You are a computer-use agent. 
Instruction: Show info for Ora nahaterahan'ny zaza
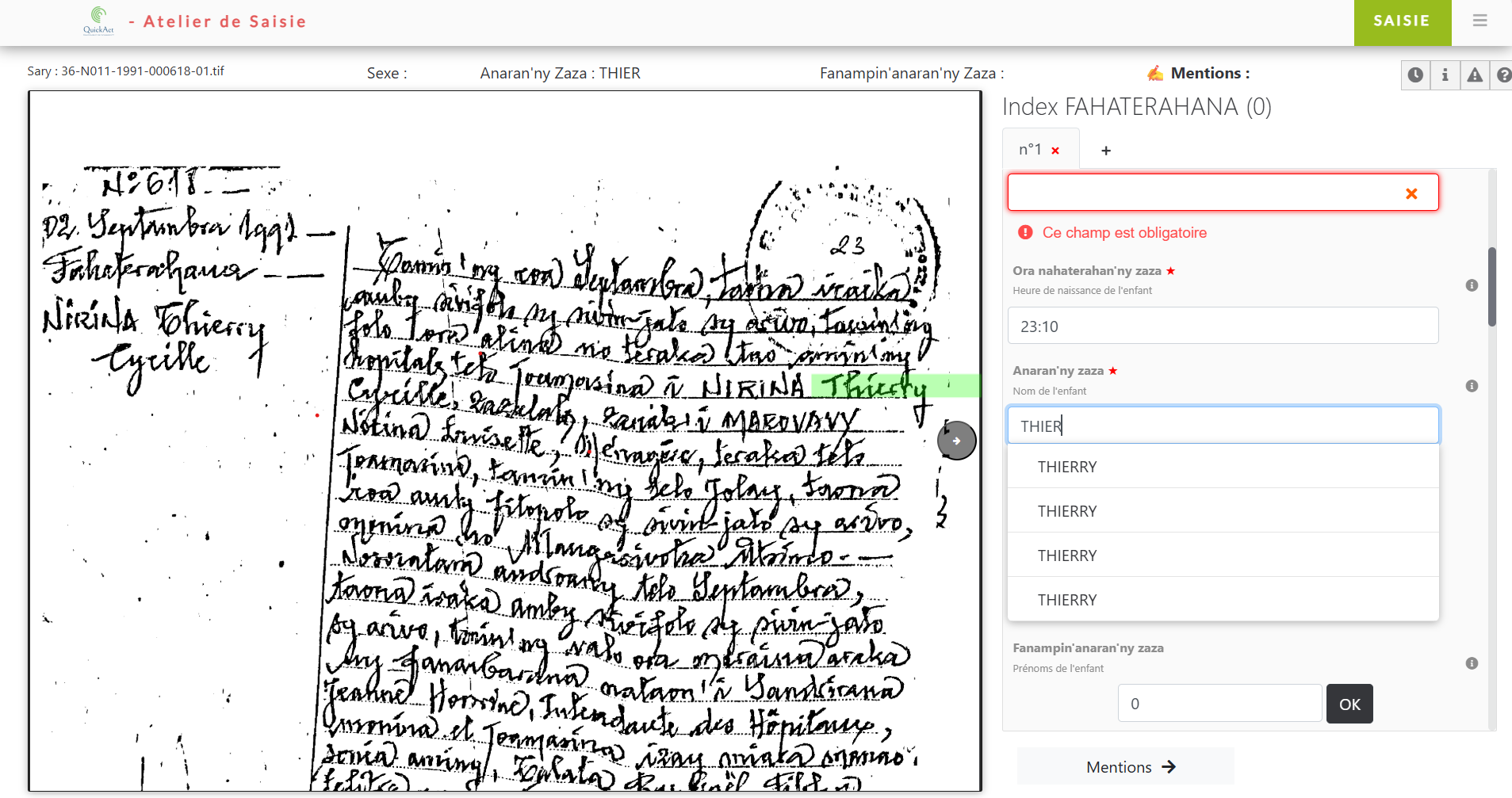click(1472, 285)
